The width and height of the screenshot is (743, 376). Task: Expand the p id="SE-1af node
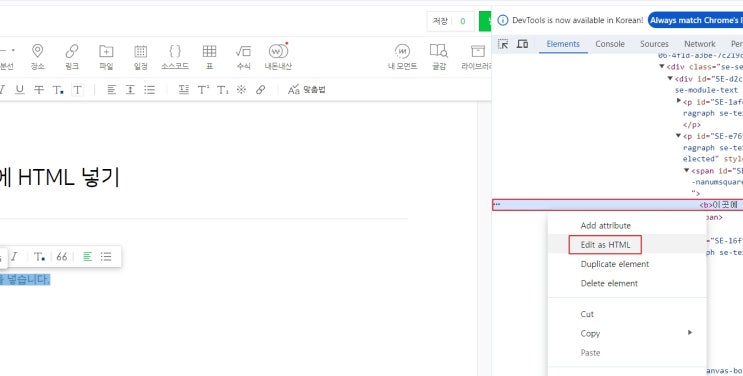679,101
